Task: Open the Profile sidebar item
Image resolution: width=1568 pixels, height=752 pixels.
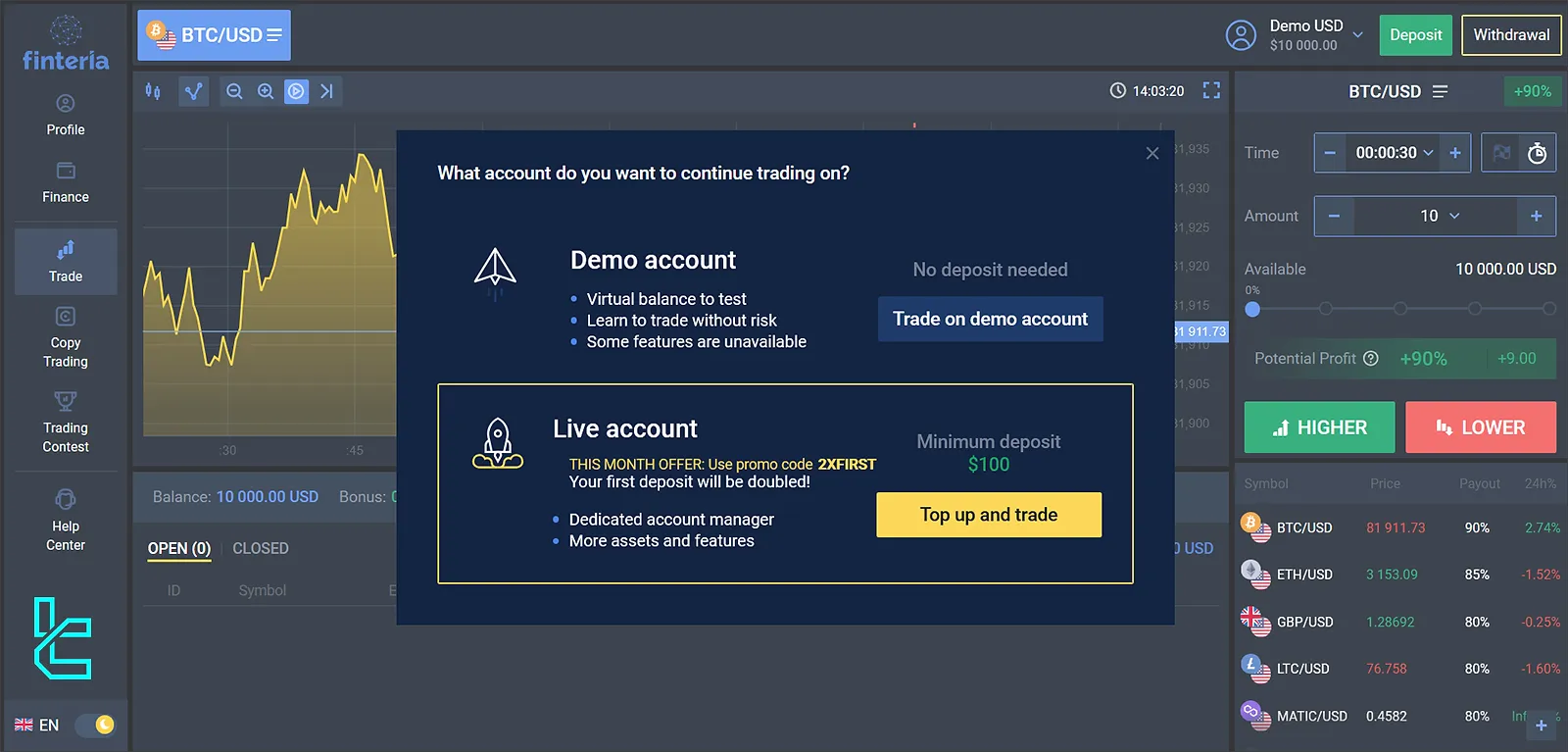Action: (66, 115)
